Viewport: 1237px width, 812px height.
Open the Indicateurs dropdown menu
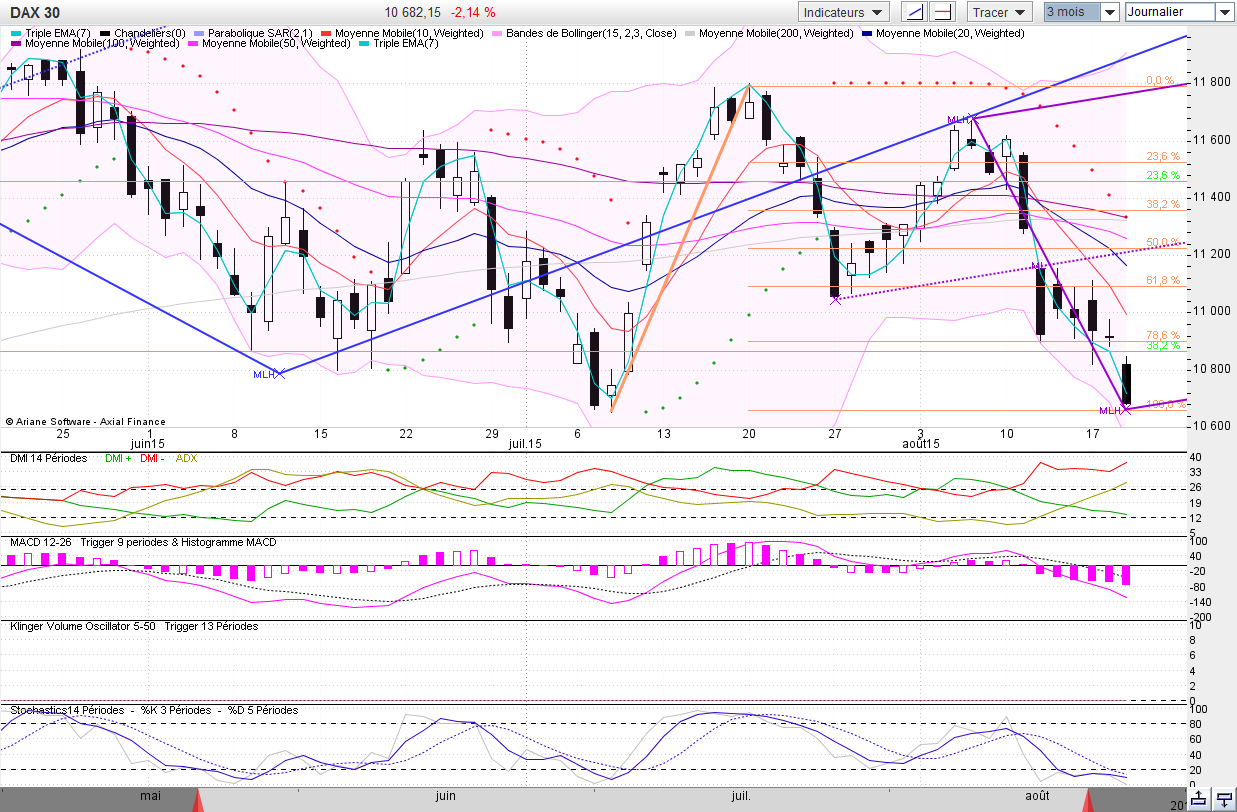pos(844,12)
